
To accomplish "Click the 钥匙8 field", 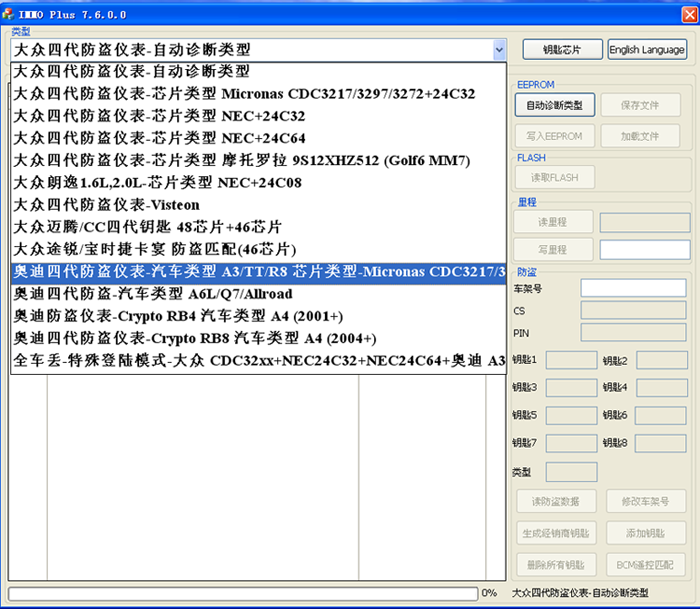I will click(661, 443).
